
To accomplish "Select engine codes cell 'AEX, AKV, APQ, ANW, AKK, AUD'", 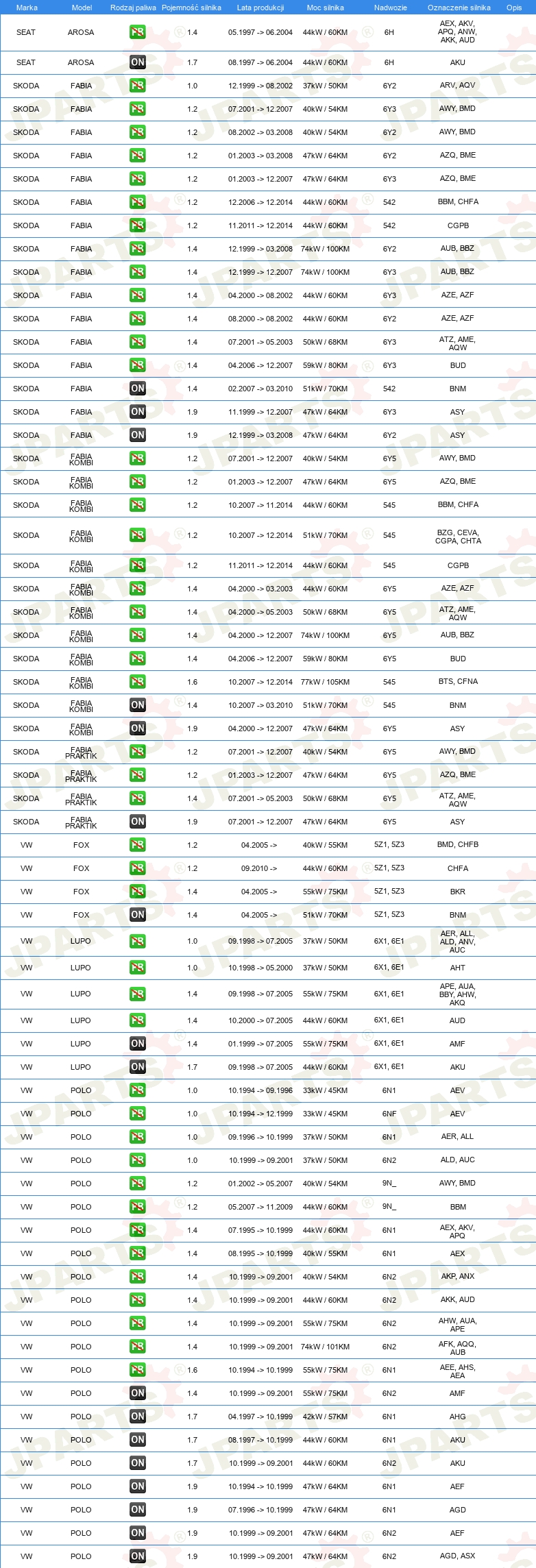I will 457,32.
